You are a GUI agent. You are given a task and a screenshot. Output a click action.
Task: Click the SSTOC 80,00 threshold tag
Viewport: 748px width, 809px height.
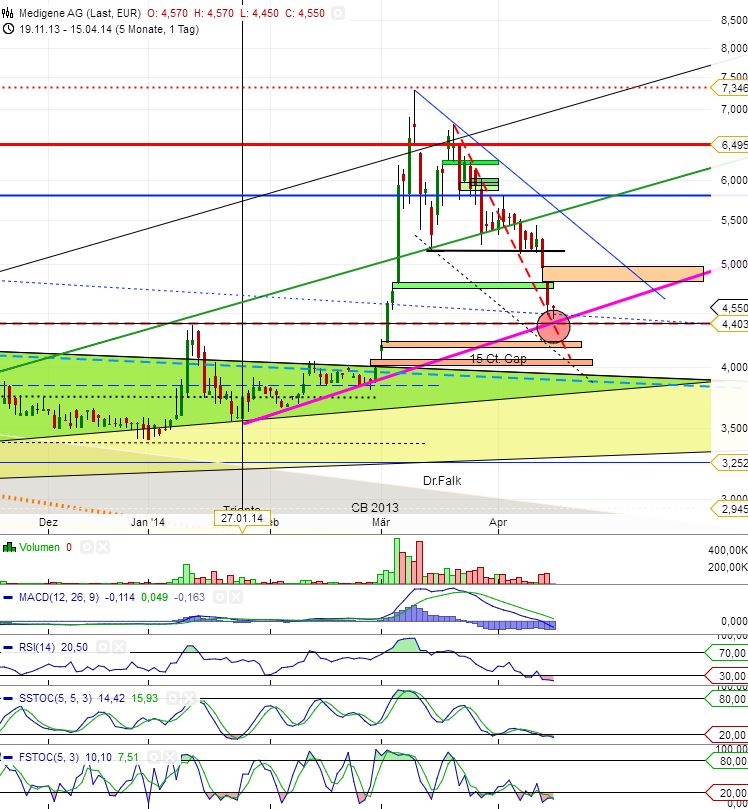727,699
